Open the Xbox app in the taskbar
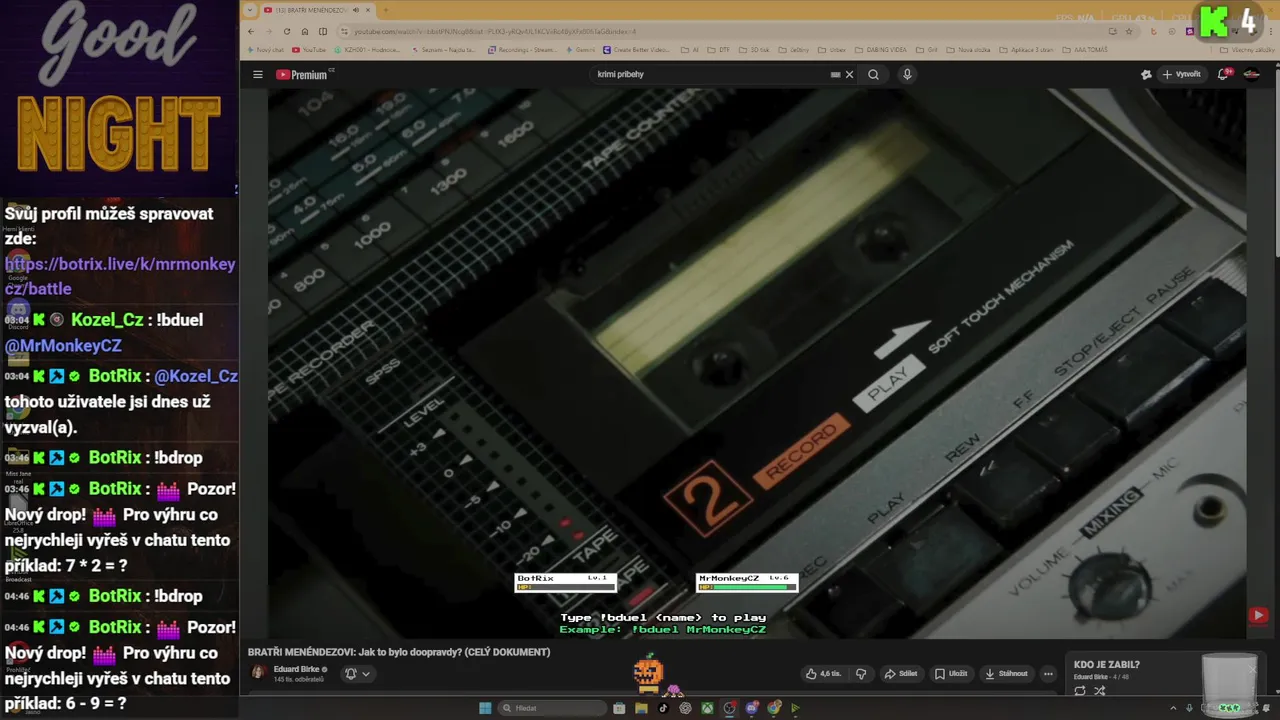Image resolution: width=1280 pixels, height=720 pixels. point(707,708)
